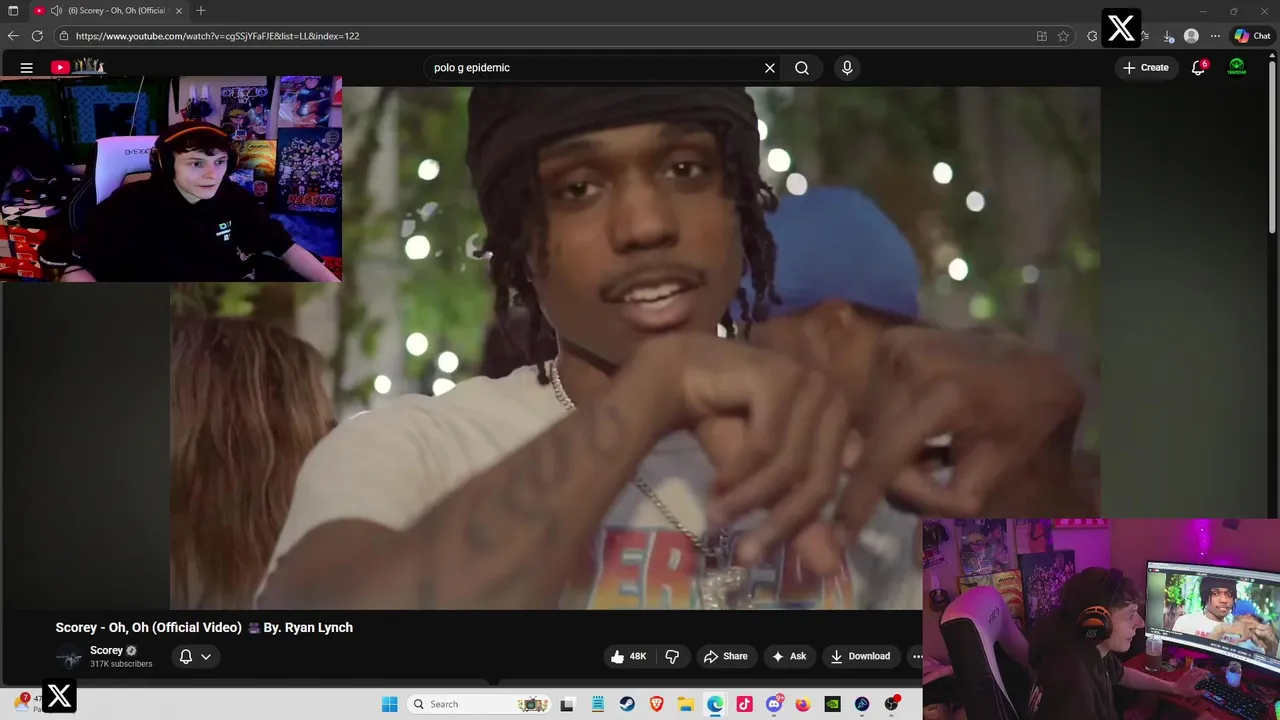Open NVIDIA app from the taskbar
The image size is (1280, 720).
point(832,704)
